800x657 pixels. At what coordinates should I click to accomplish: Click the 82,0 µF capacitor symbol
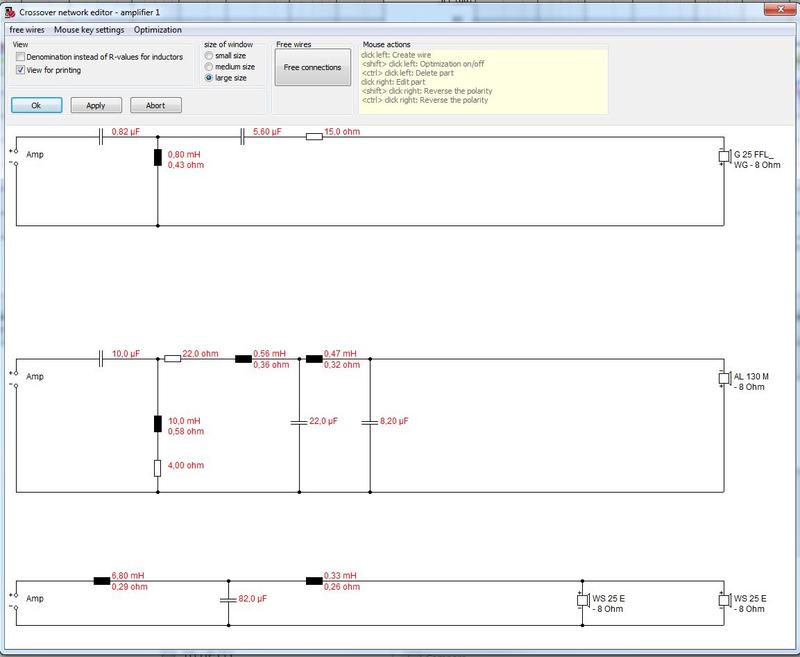[x=229, y=601]
